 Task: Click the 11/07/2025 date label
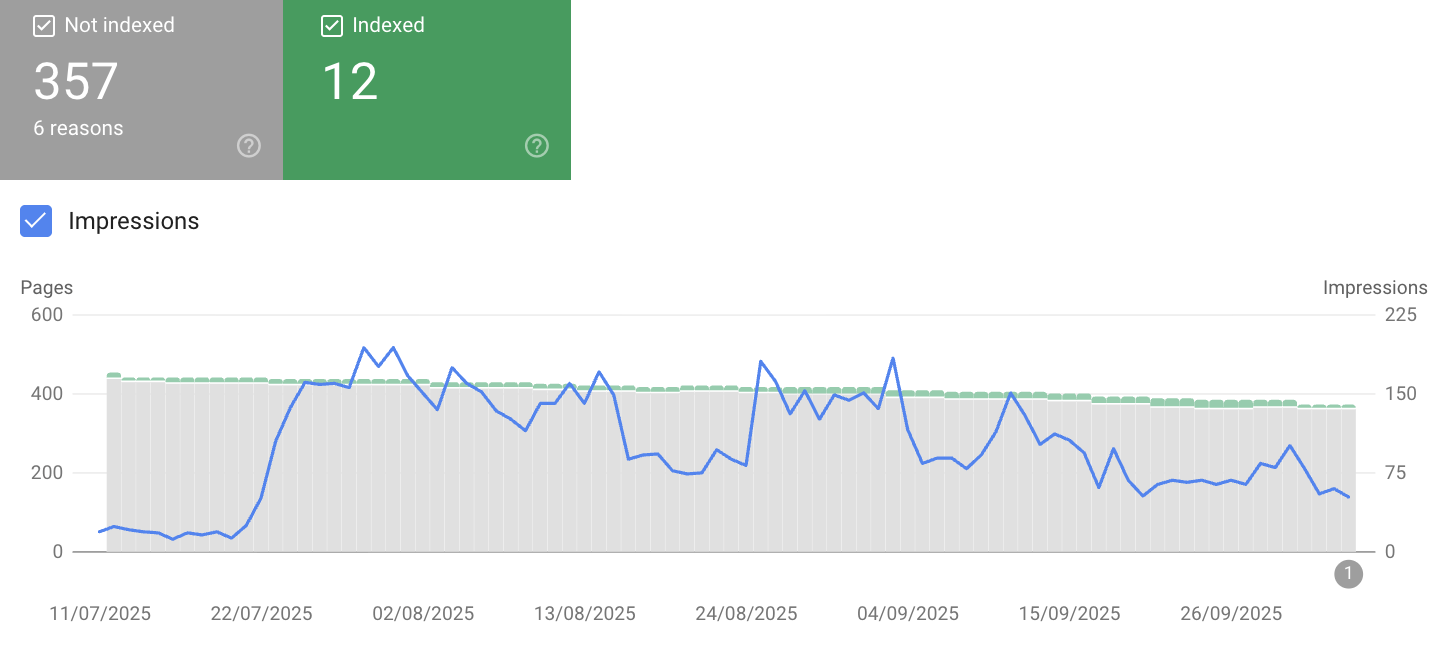click(x=99, y=613)
